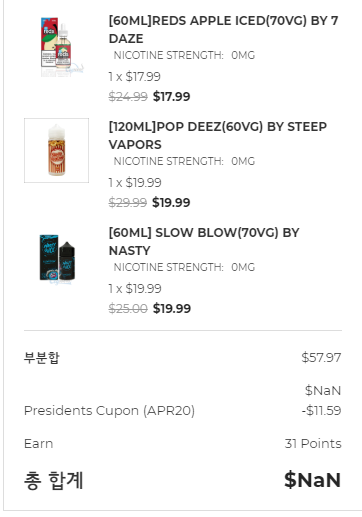Click the 총 합계 grand total label
The height and width of the screenshot is (517, 362).
pos(54,480)
